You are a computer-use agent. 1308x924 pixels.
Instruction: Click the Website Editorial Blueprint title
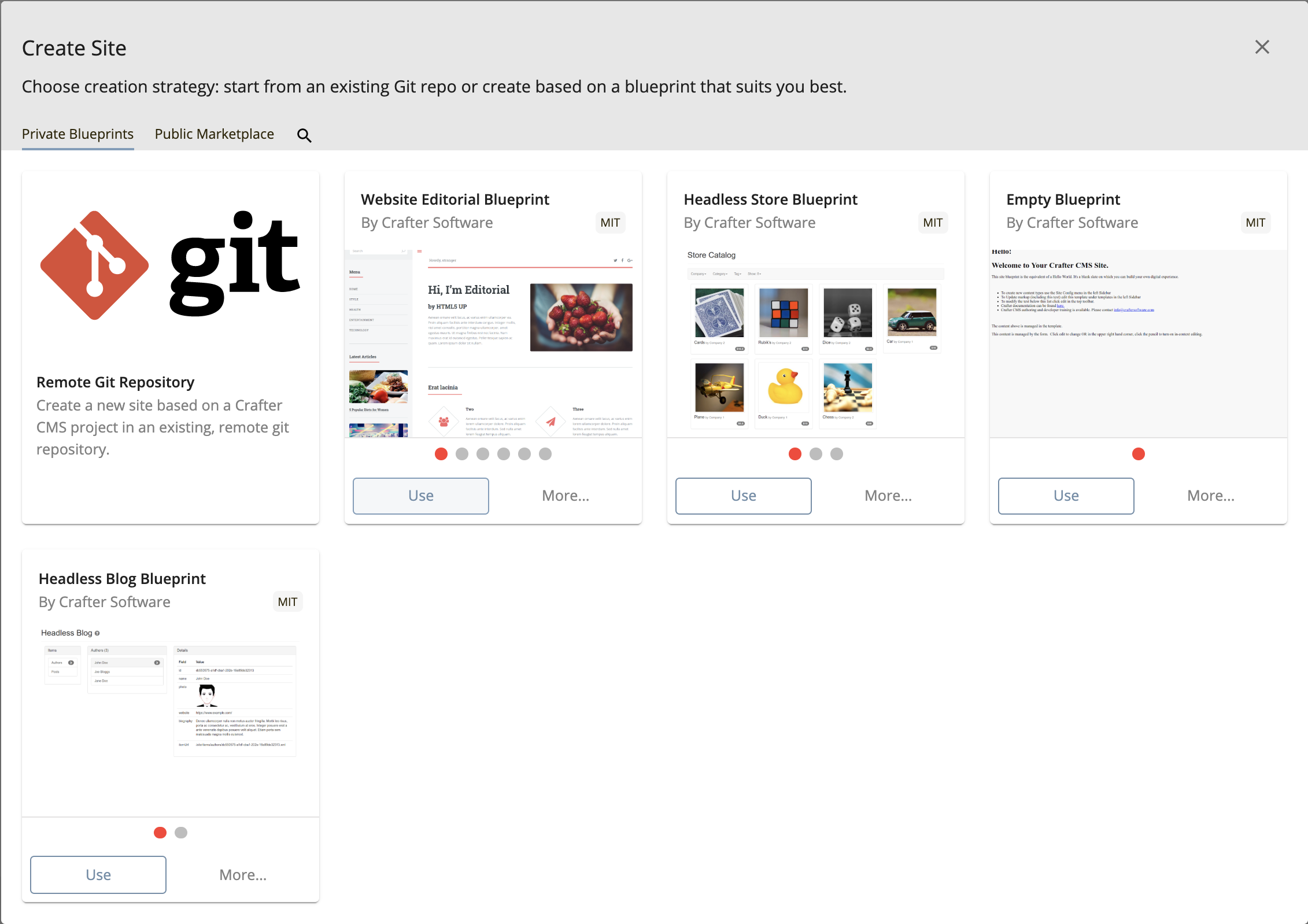coord(455,199)
